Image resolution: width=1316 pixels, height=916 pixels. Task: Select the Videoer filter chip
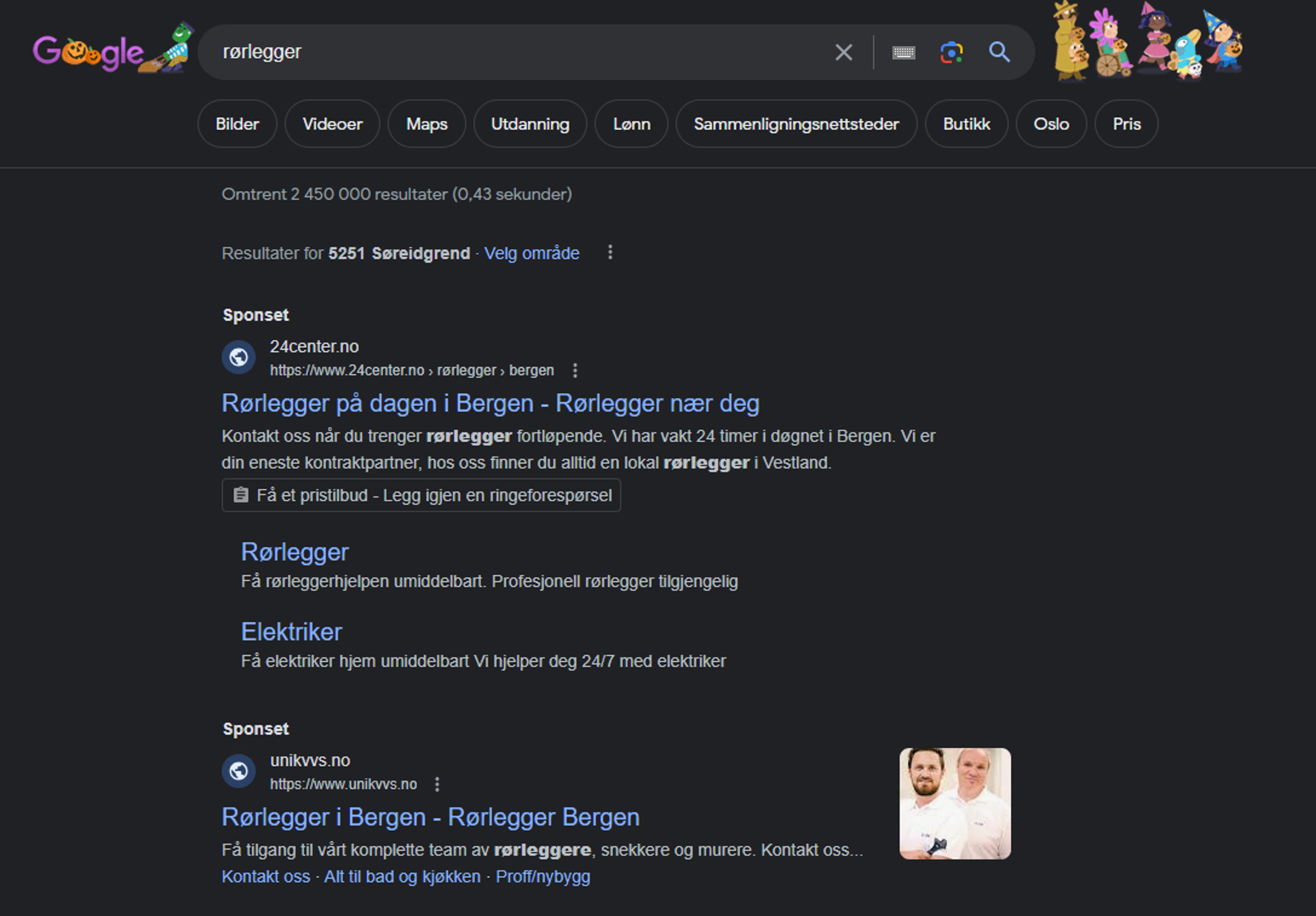point(332,124)
